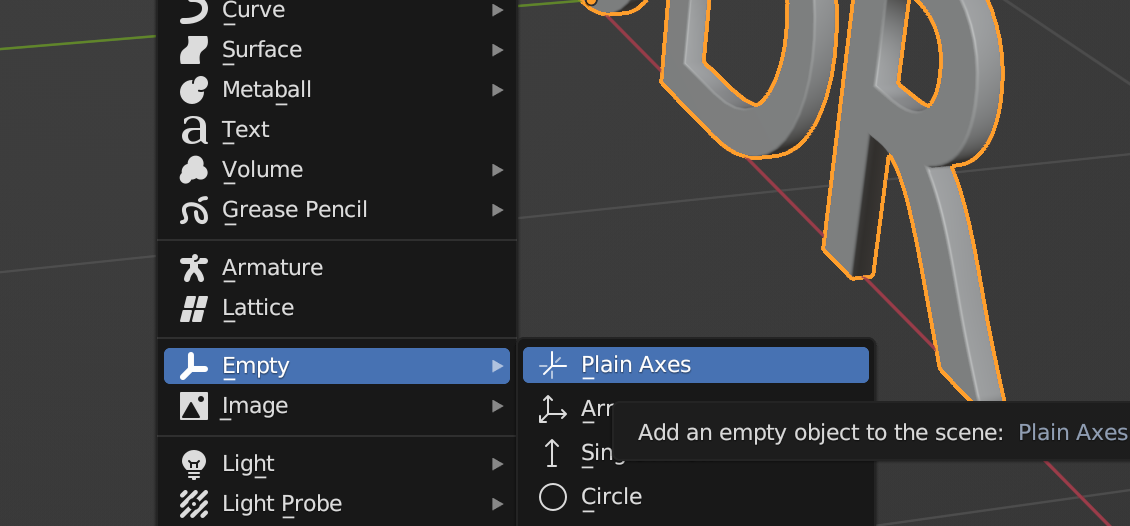Image resolution: width=1130 pixels, height=526 pixels.
Task: Click the Plain Axes empty icon
Action: point(553,366)
